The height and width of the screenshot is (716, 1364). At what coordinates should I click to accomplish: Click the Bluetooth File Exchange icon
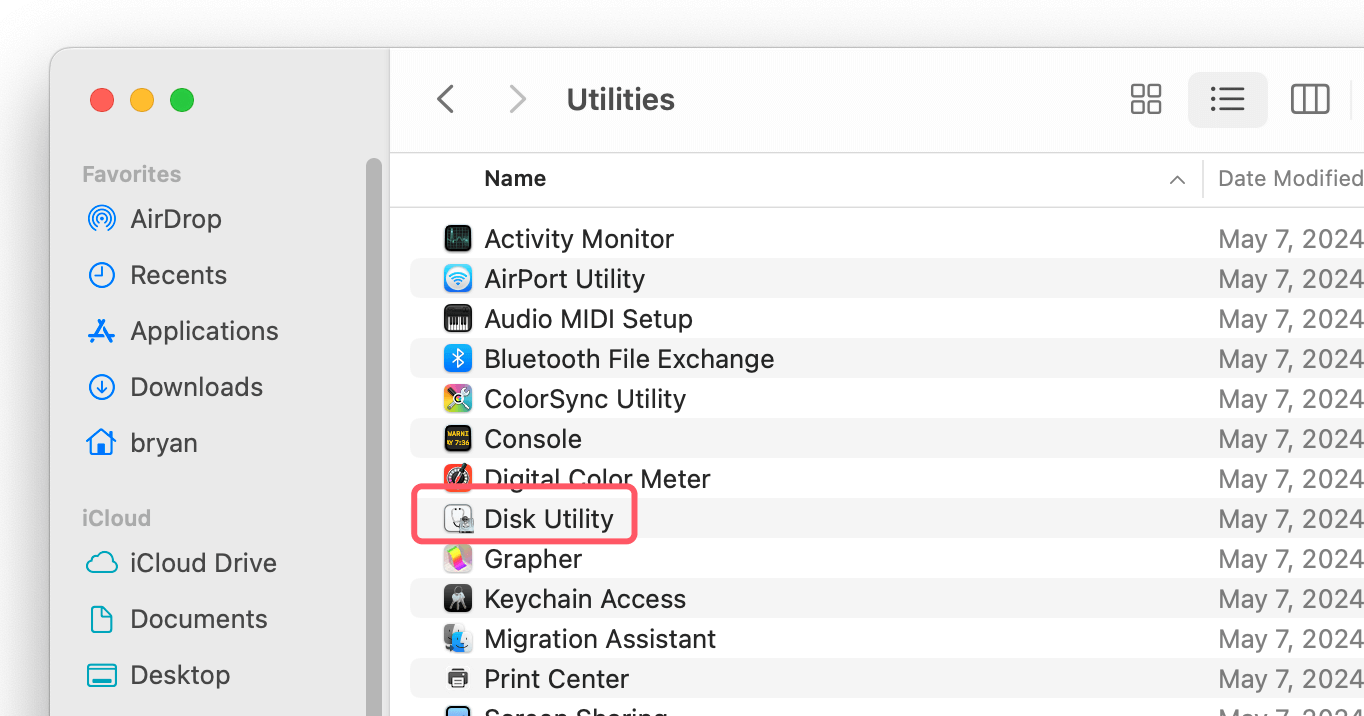[457, 358]
